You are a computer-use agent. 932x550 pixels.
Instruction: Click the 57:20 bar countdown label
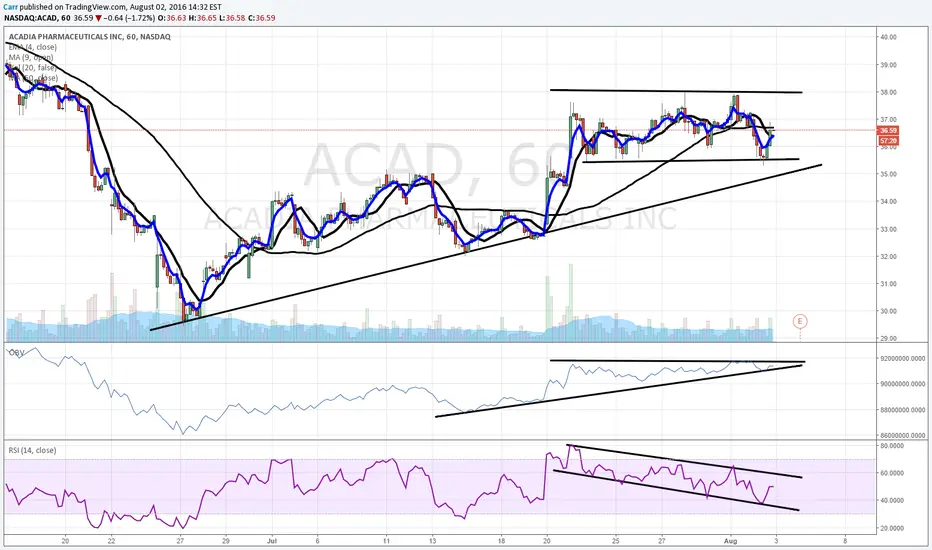pos(888,141)
